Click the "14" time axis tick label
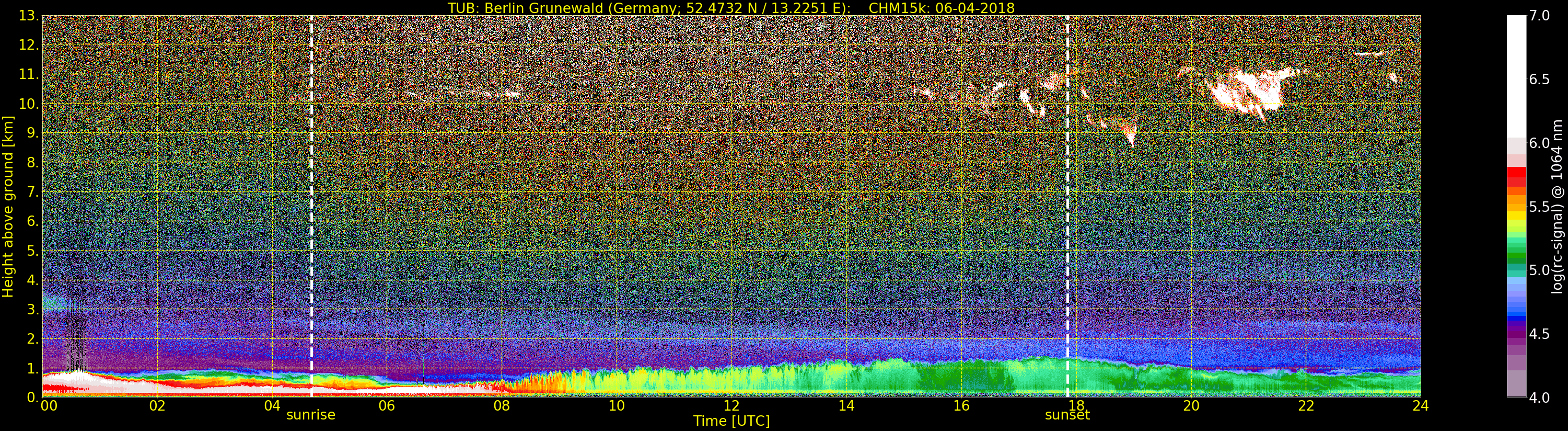The height and width of the screenshot is (431, 1568). pos(846,405)
